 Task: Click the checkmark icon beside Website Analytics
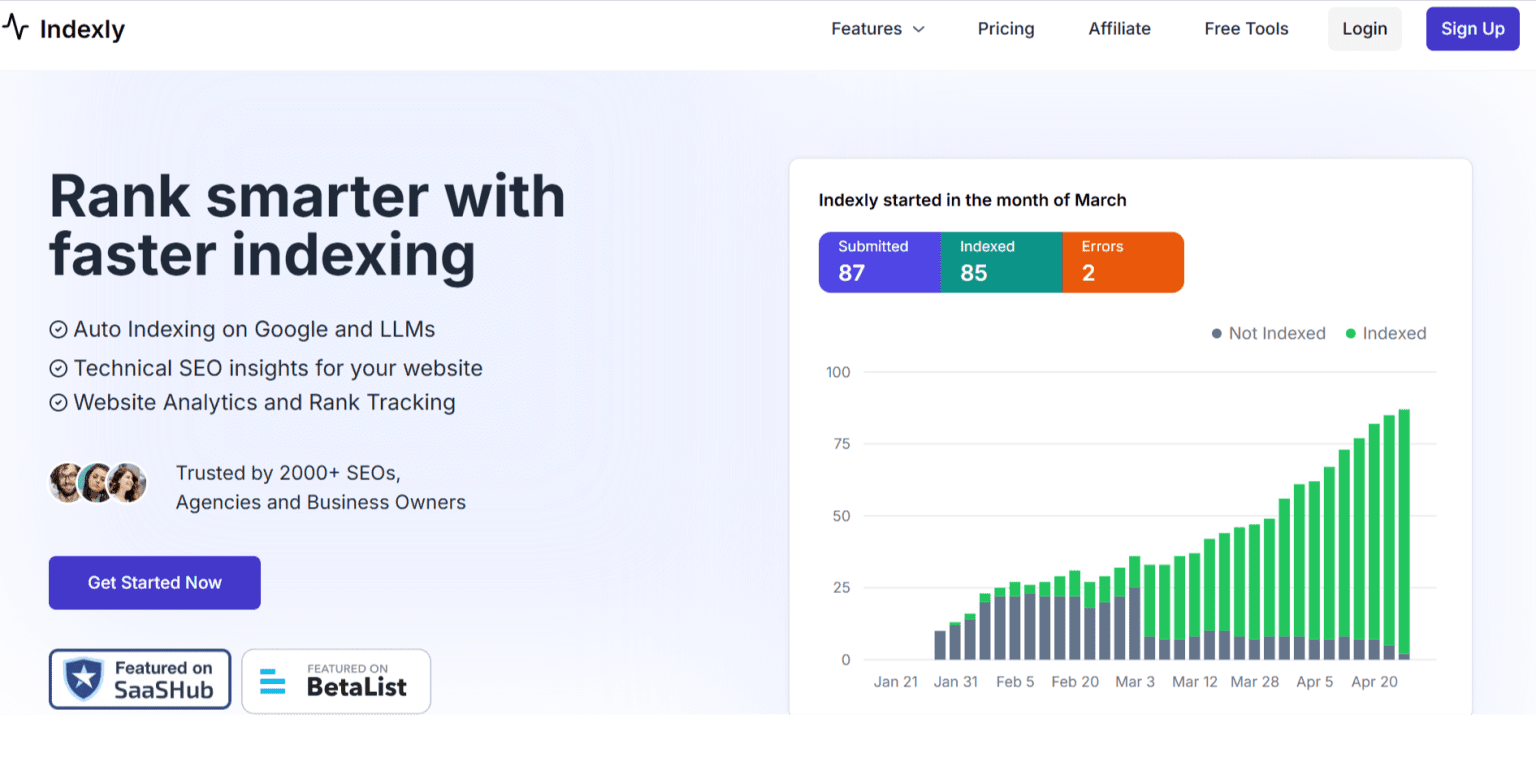point(58,403)
